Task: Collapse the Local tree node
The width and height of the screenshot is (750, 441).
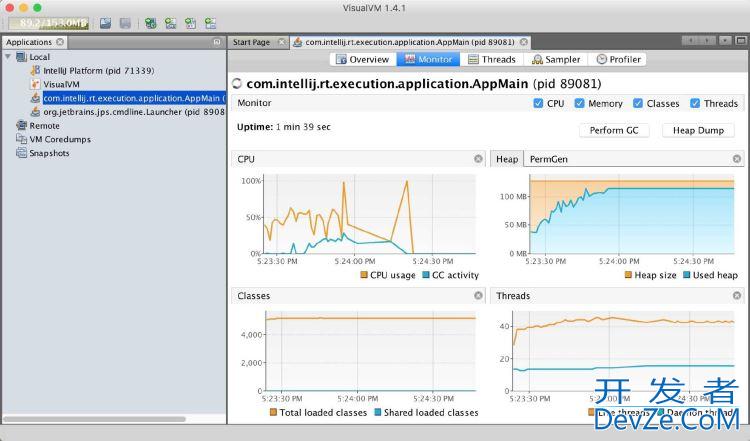Action: click(x=8, y=57)
